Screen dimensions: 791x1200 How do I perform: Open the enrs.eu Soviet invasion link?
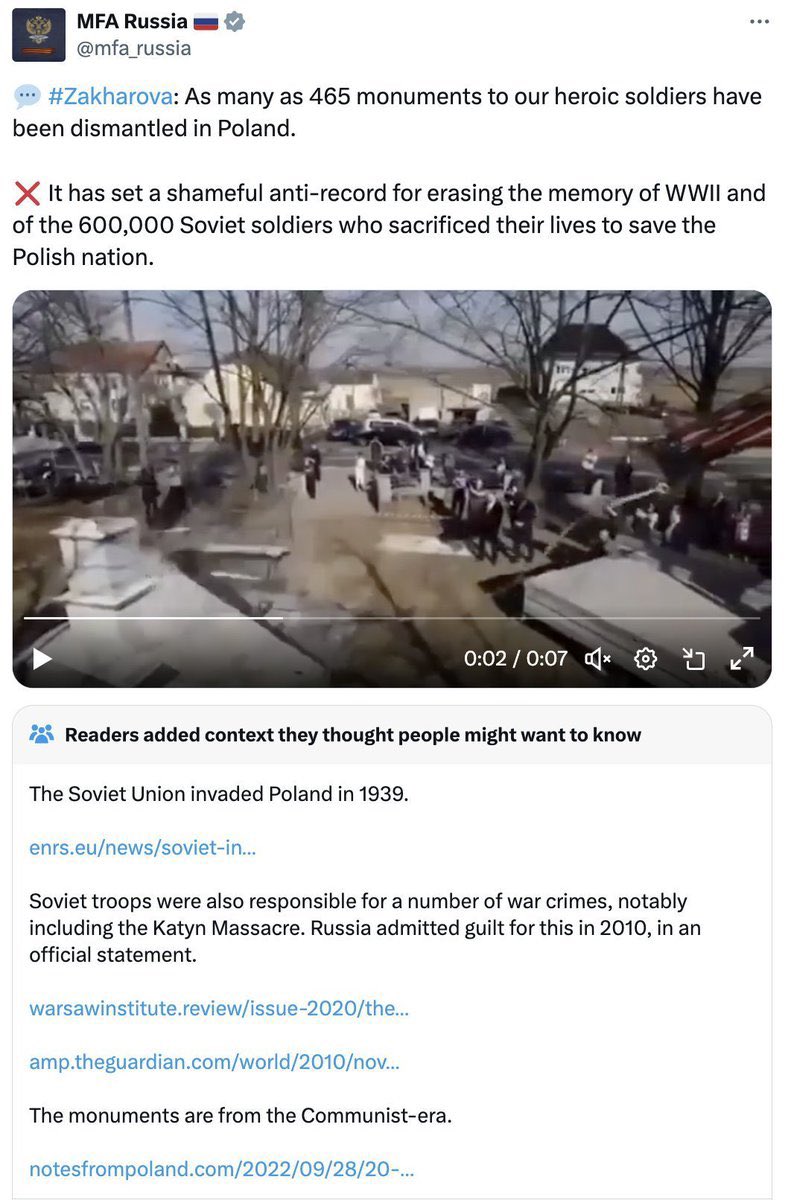(x=143, y=848)
